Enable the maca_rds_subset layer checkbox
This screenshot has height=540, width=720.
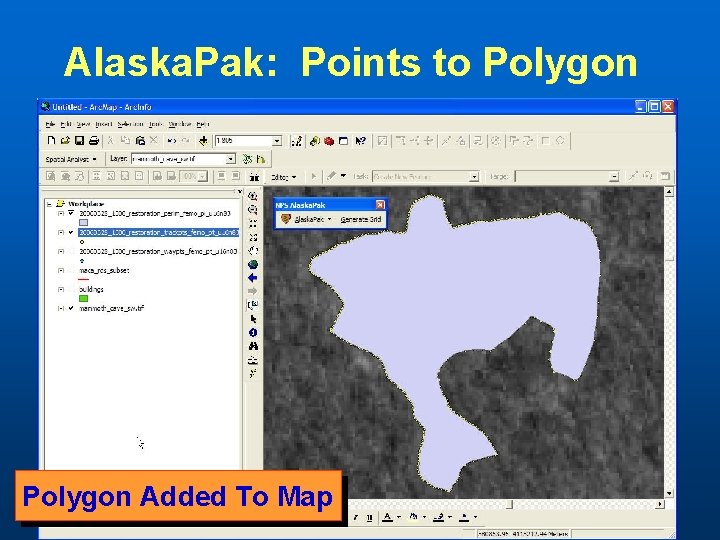click(x=71, y=270)
